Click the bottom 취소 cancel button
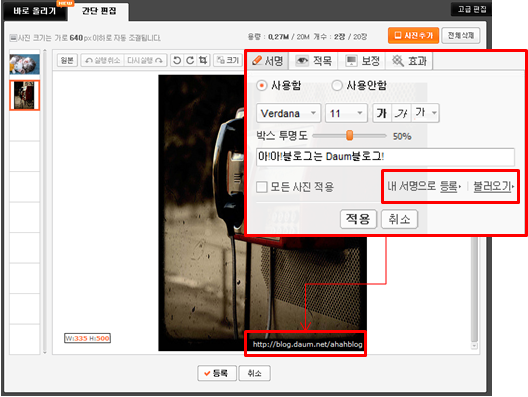Viewport: 528px width, 397px height. pyautogui.click(x=255, y=373)
